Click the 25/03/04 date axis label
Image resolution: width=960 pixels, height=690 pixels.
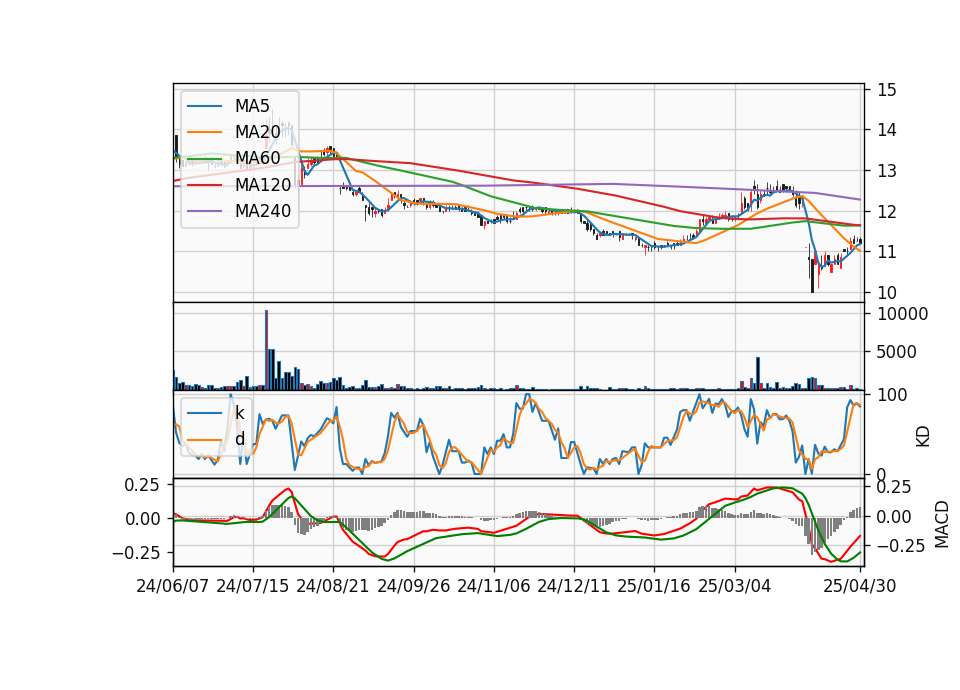point(735,586)
